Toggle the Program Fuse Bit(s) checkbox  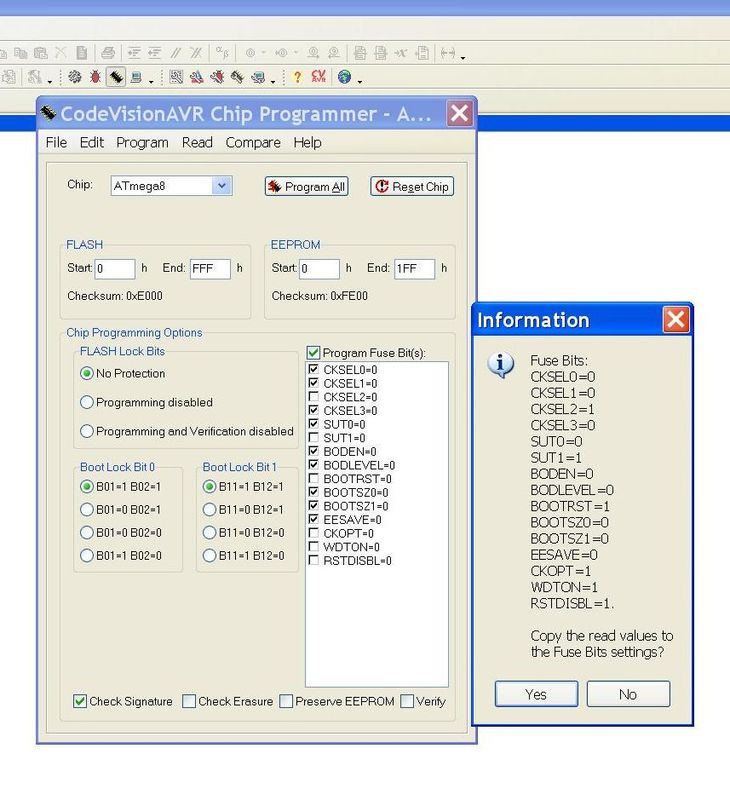coord(313,353)
